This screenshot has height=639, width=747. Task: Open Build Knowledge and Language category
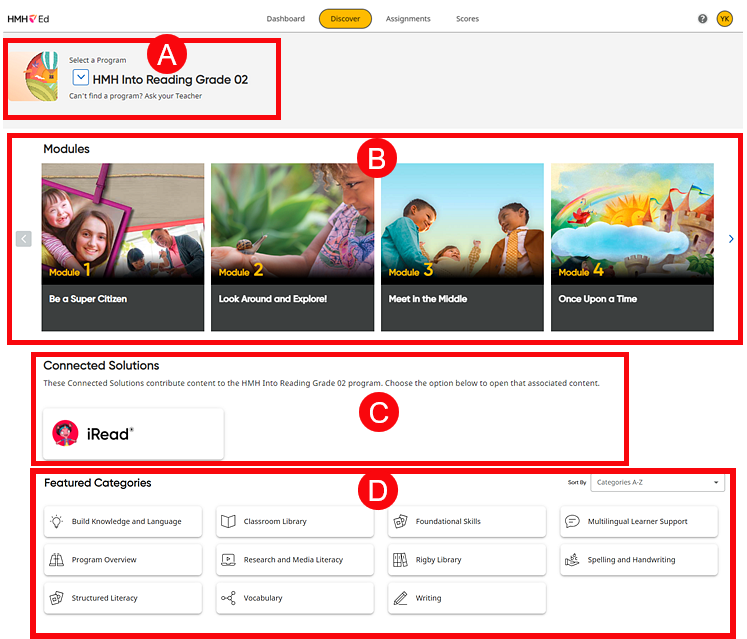click(x=123, y=521)
